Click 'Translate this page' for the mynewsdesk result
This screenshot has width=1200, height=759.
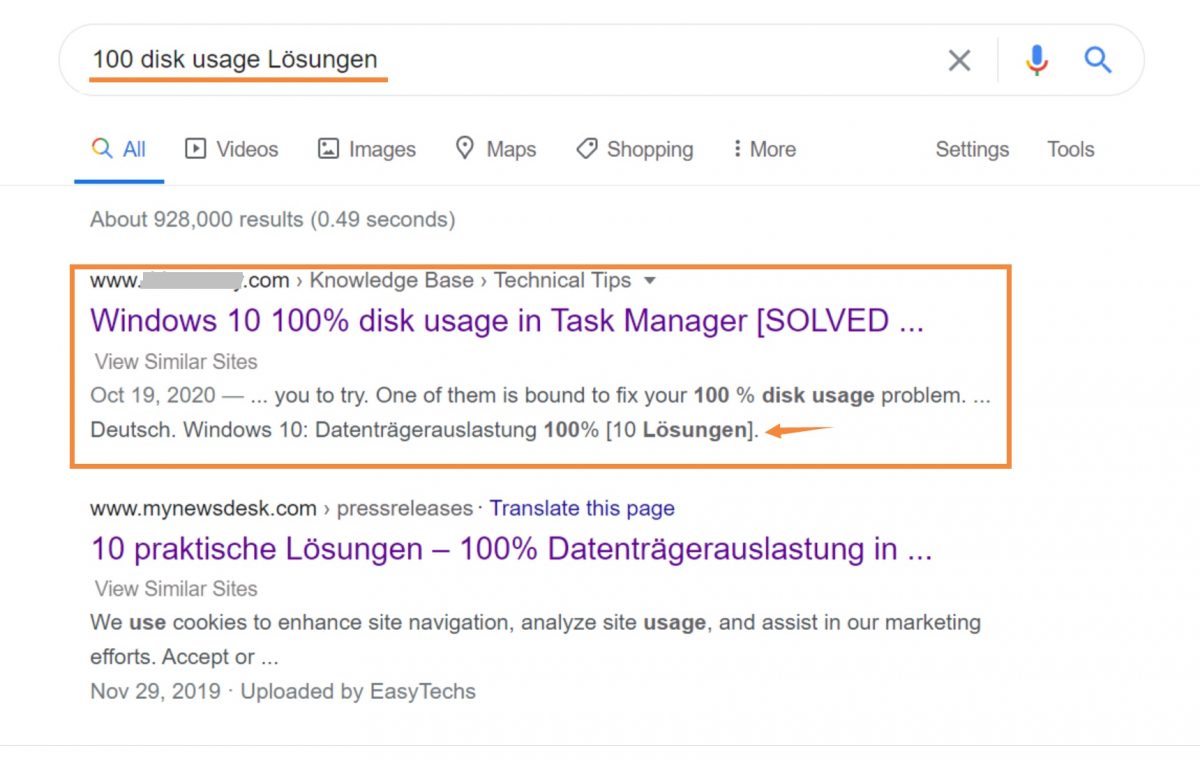point(582,509)
